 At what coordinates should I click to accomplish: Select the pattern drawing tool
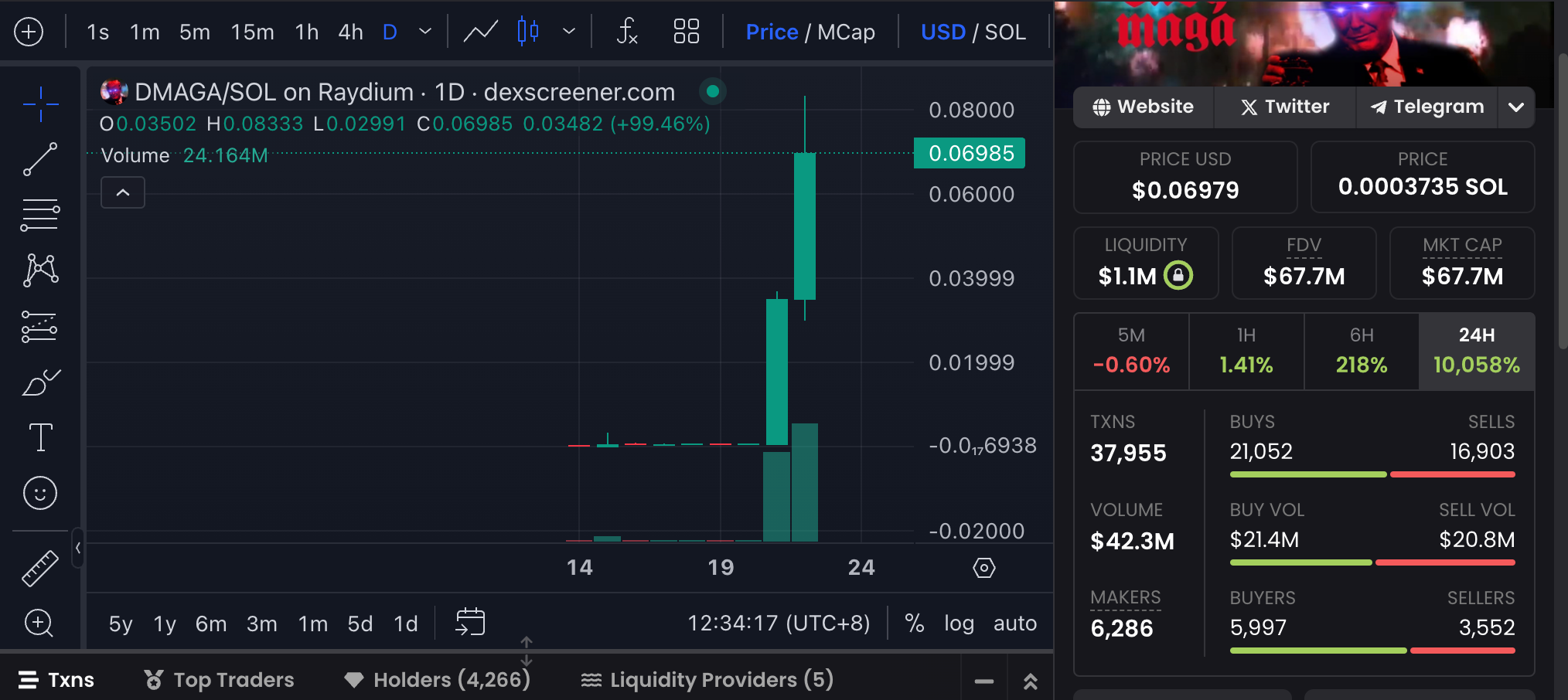(40, 270)
